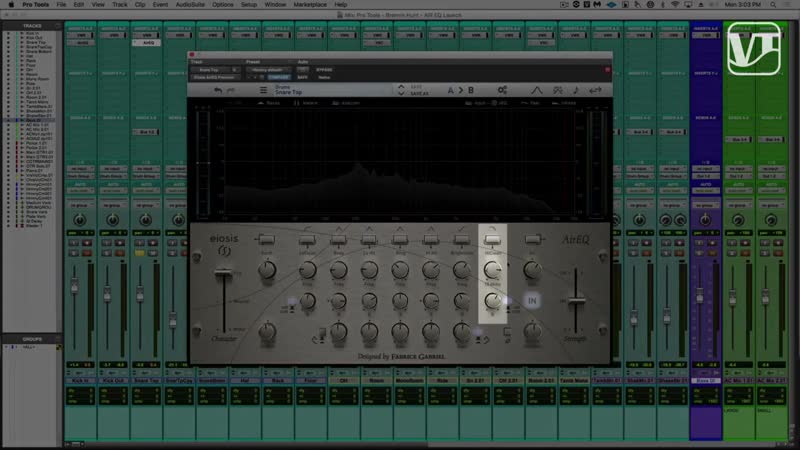Open the Track menu
This screenshot has width=800, height=450.
(x=120, y=5)
